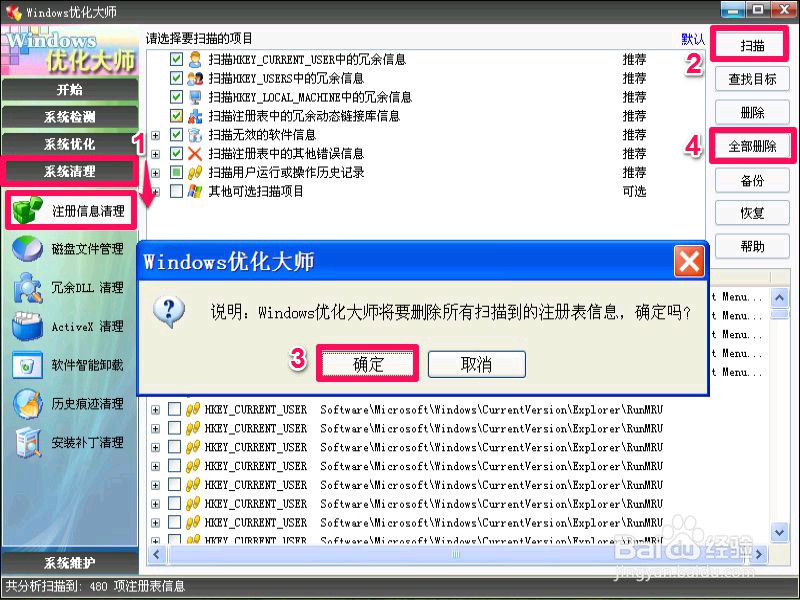Click the 删除 button
800x600 pixels.
coord(752,113)
